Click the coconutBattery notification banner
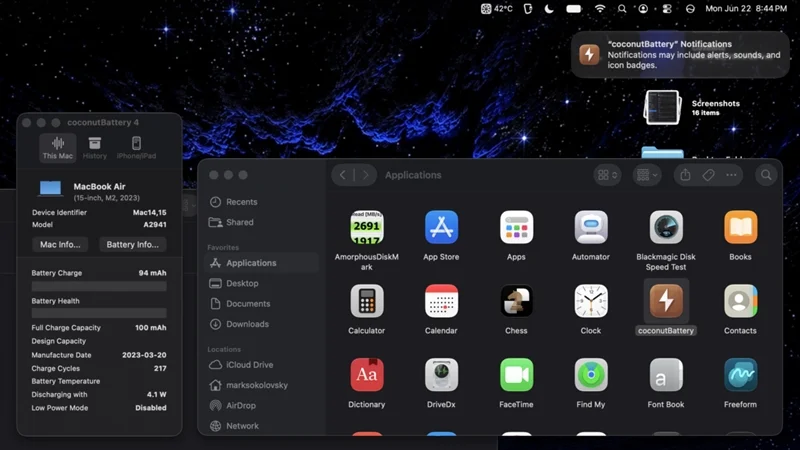 (680, 55)
